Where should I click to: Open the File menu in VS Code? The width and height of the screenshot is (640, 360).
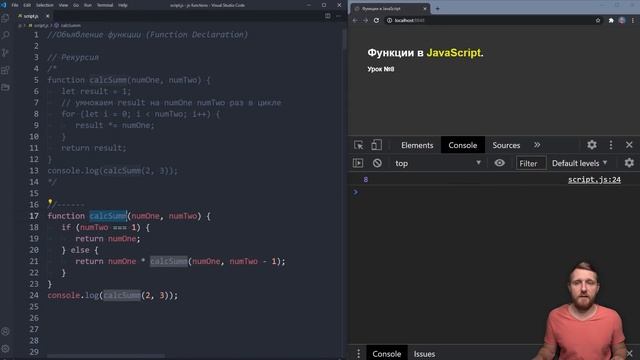tap(15, 5)
